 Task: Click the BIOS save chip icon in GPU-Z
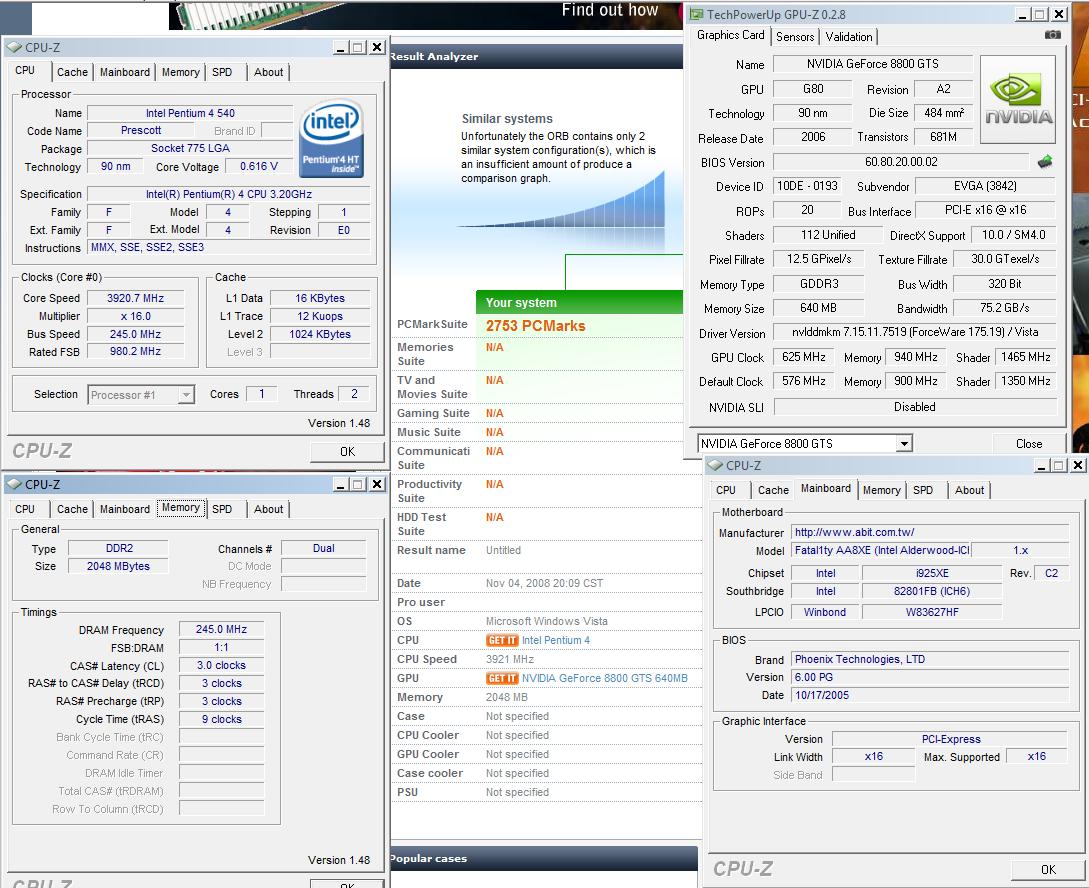(x=1045, y=162)
